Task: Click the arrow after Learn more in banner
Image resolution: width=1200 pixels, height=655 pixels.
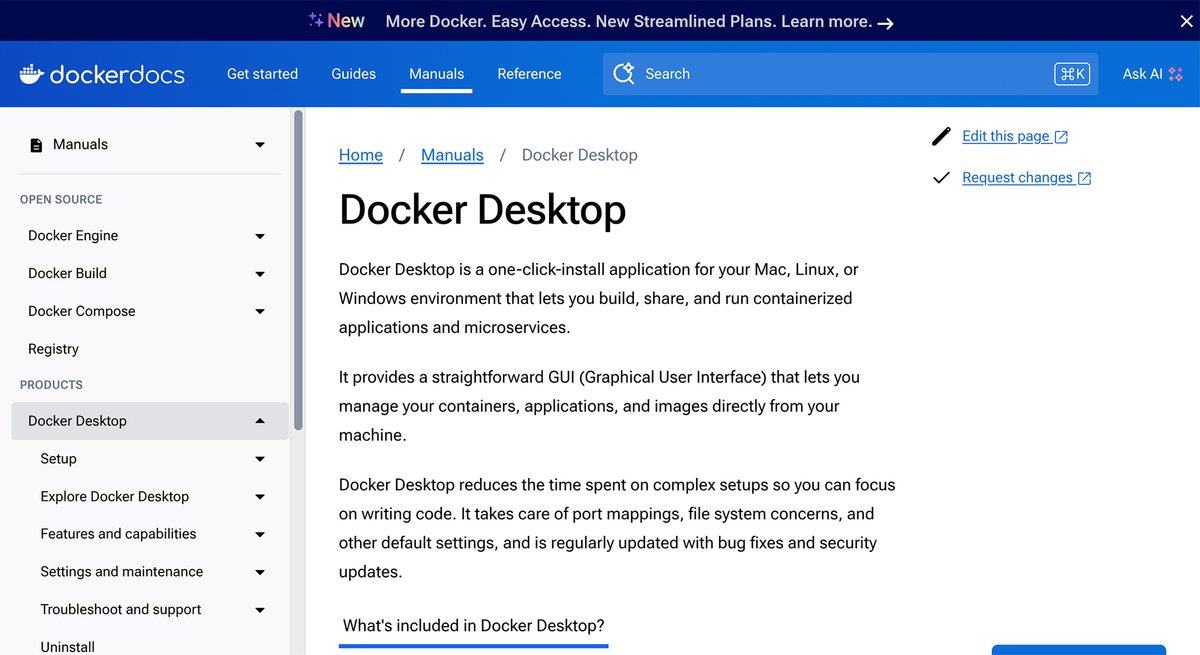Action: 885,22
